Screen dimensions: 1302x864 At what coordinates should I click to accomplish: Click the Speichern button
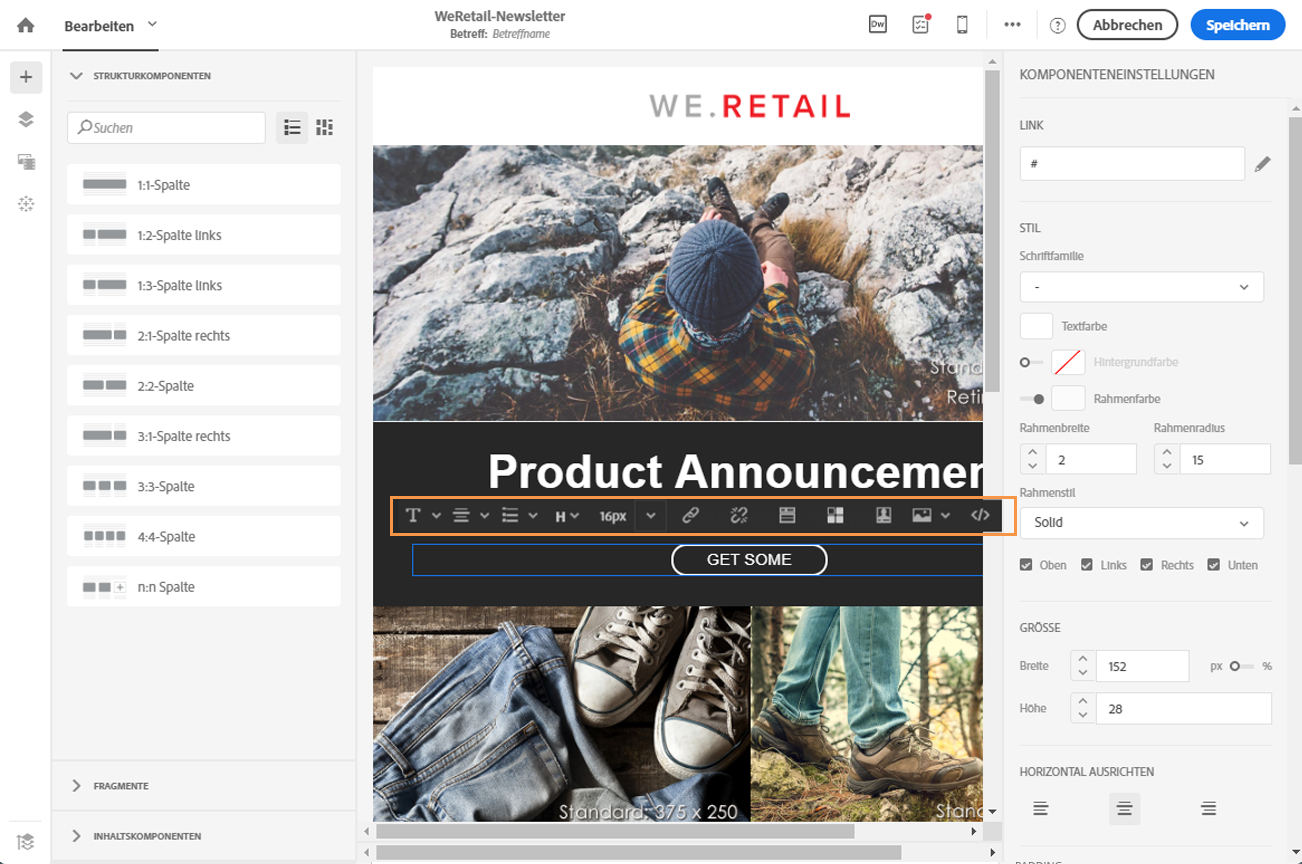click(x=1238, y=25)
